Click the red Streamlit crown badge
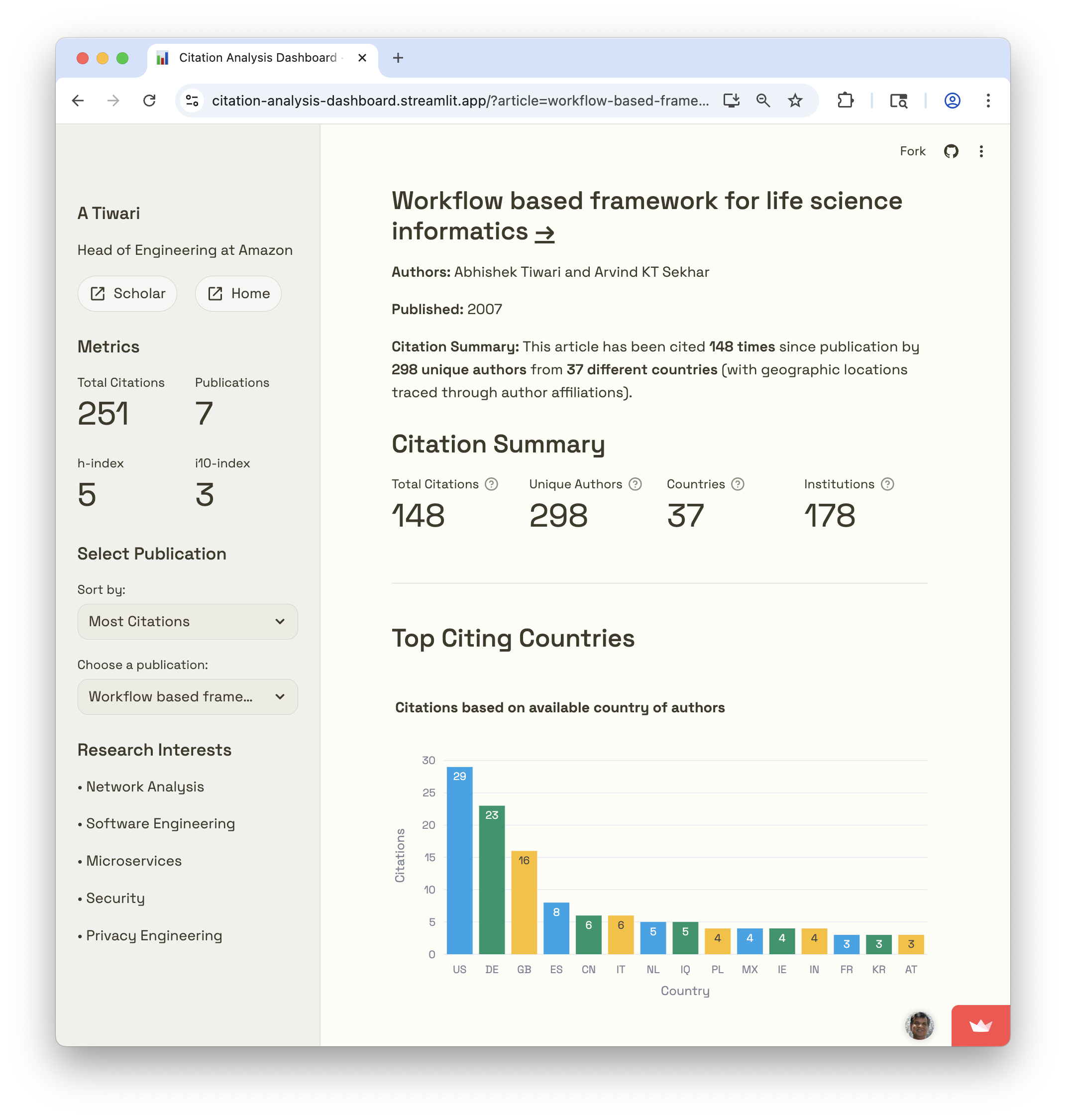 point(980,1025)
